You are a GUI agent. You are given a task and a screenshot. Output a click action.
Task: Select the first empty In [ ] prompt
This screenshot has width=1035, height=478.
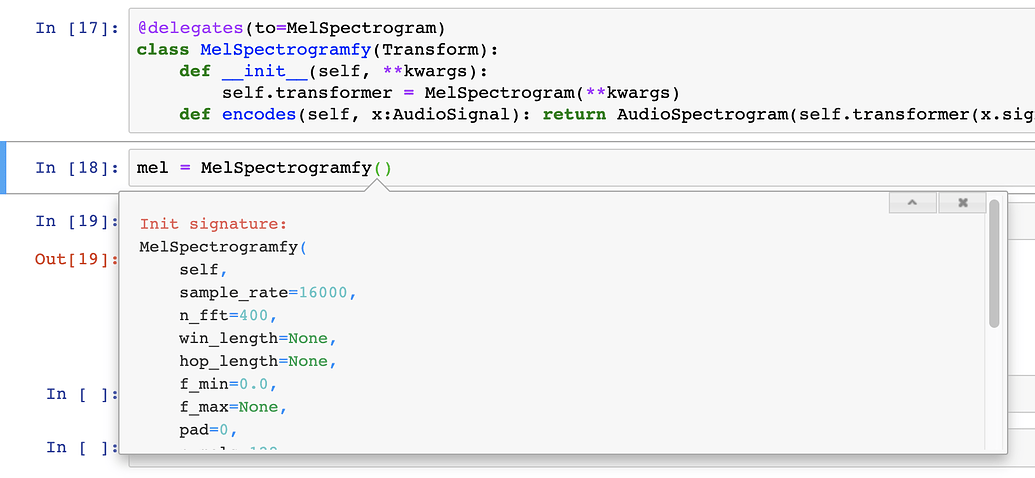click(x=82, y=394)
